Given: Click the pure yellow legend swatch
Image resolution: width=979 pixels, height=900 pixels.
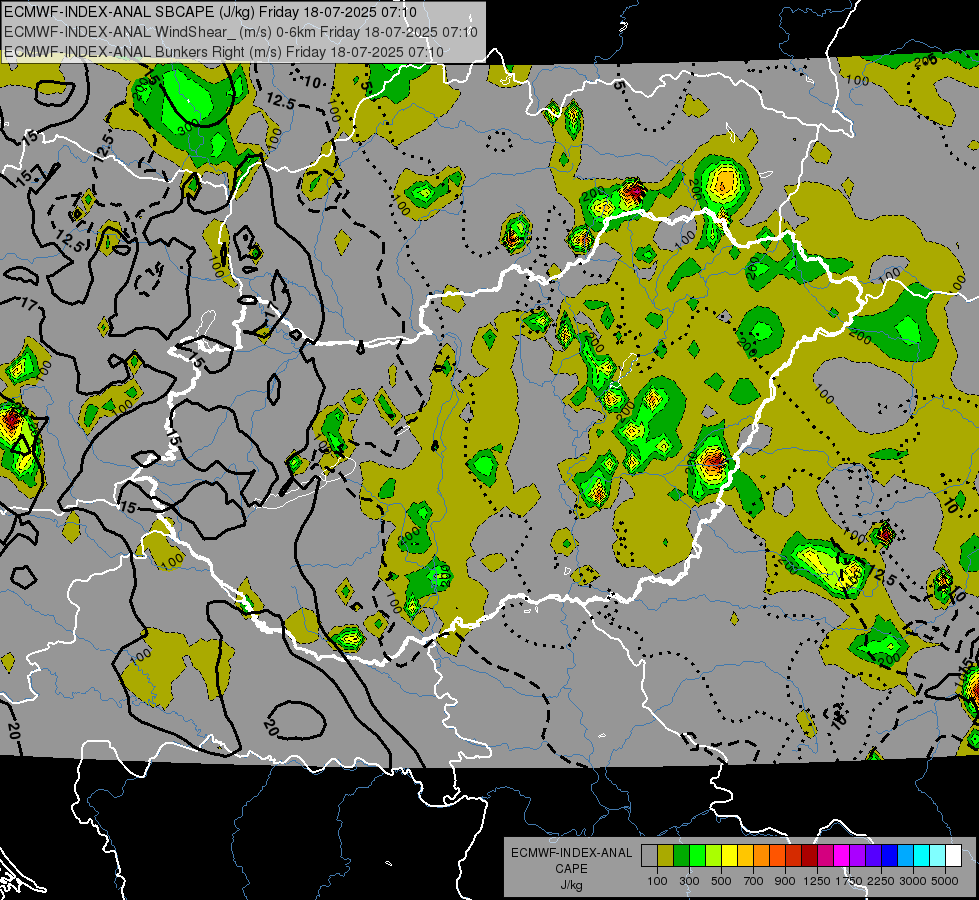Looking at the screenshot, I should tap(729, 856).
